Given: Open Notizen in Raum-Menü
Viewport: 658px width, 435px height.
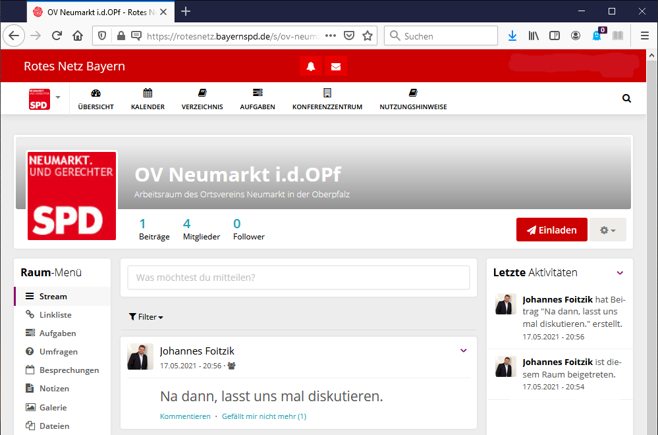Looking at the screenshot, I should tap(63, 388).
